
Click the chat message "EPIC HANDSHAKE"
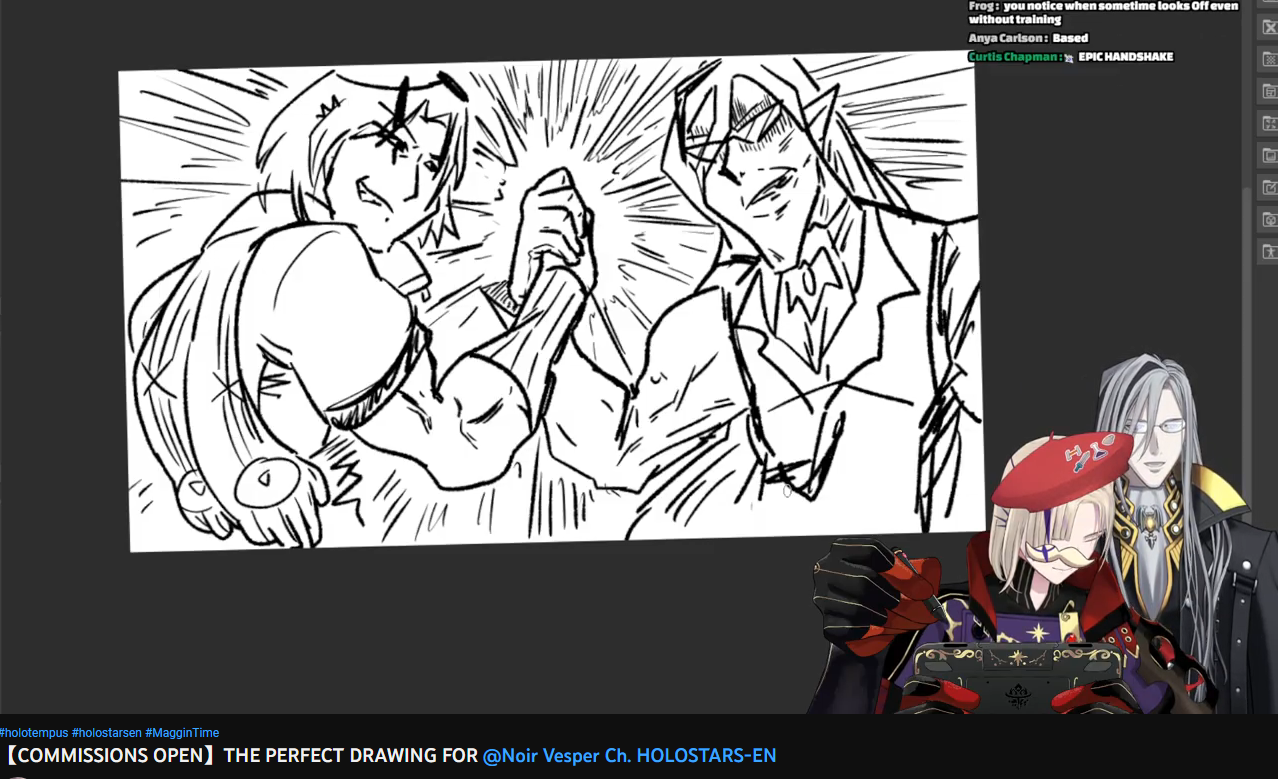(1125, 57)
